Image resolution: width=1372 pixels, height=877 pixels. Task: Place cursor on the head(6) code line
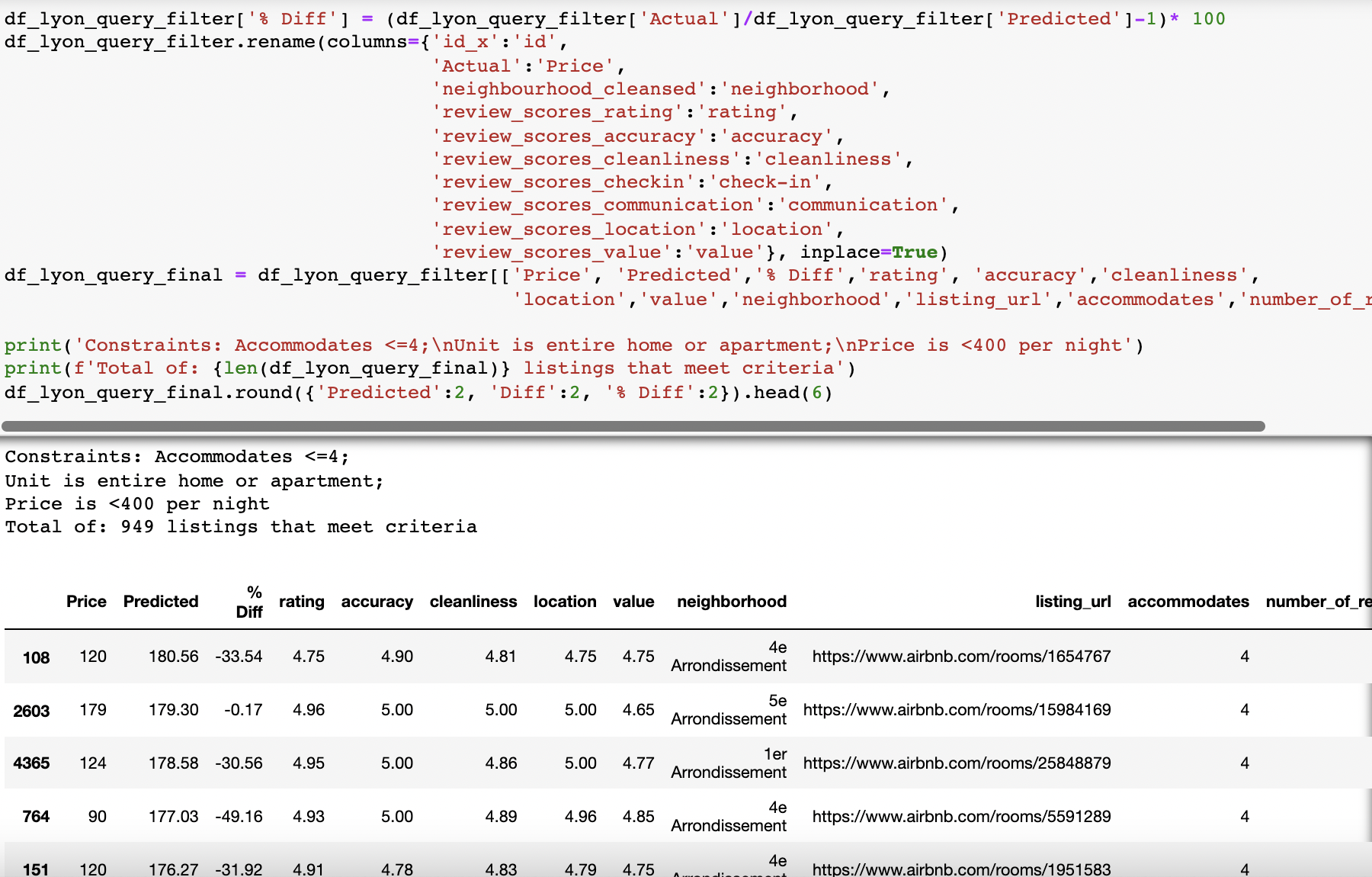(x=418, y=393)
